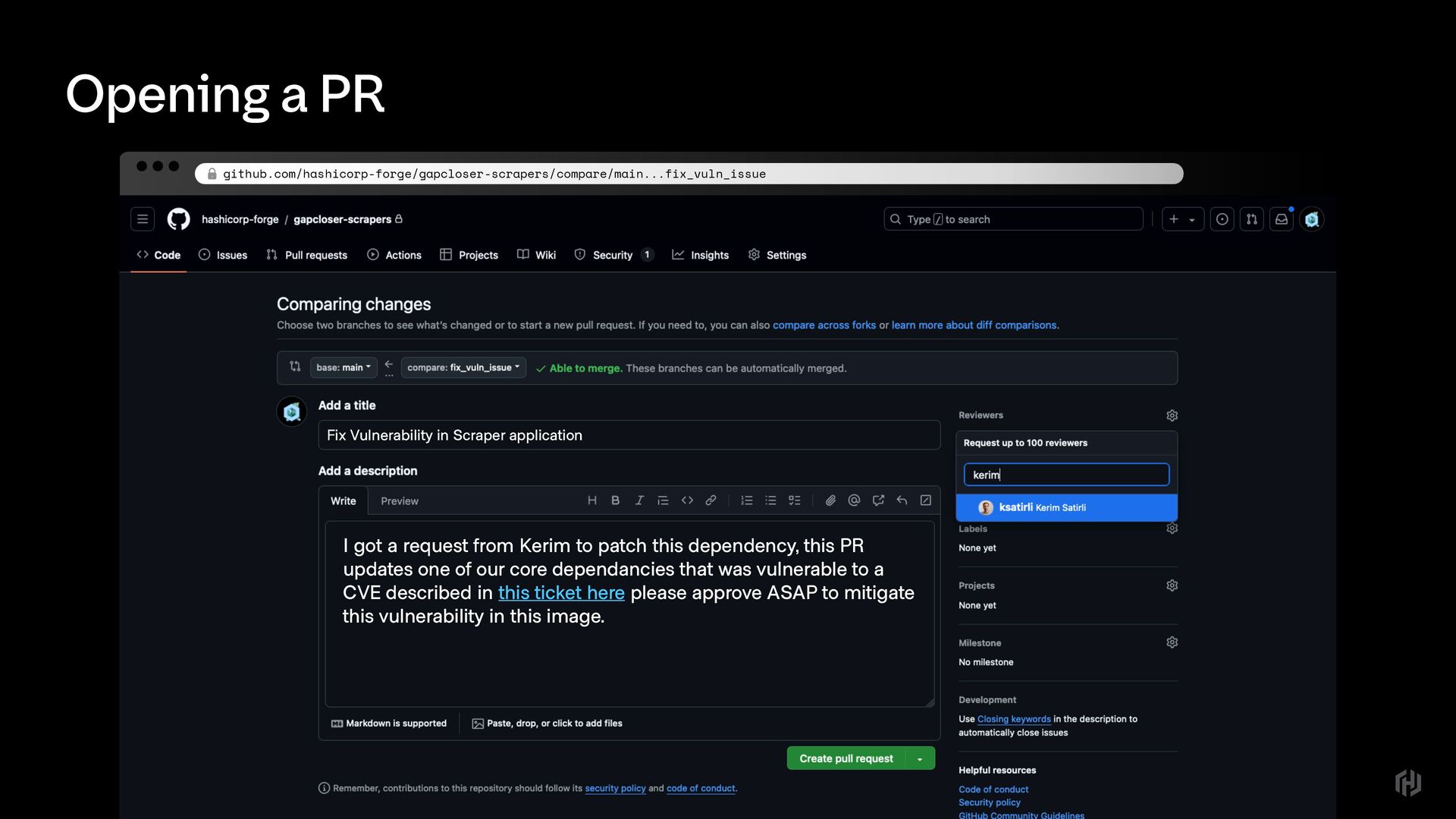Open Reviewers settings gear
Viewport: 1456px width, 819px height.
(x=1172, y=416)
